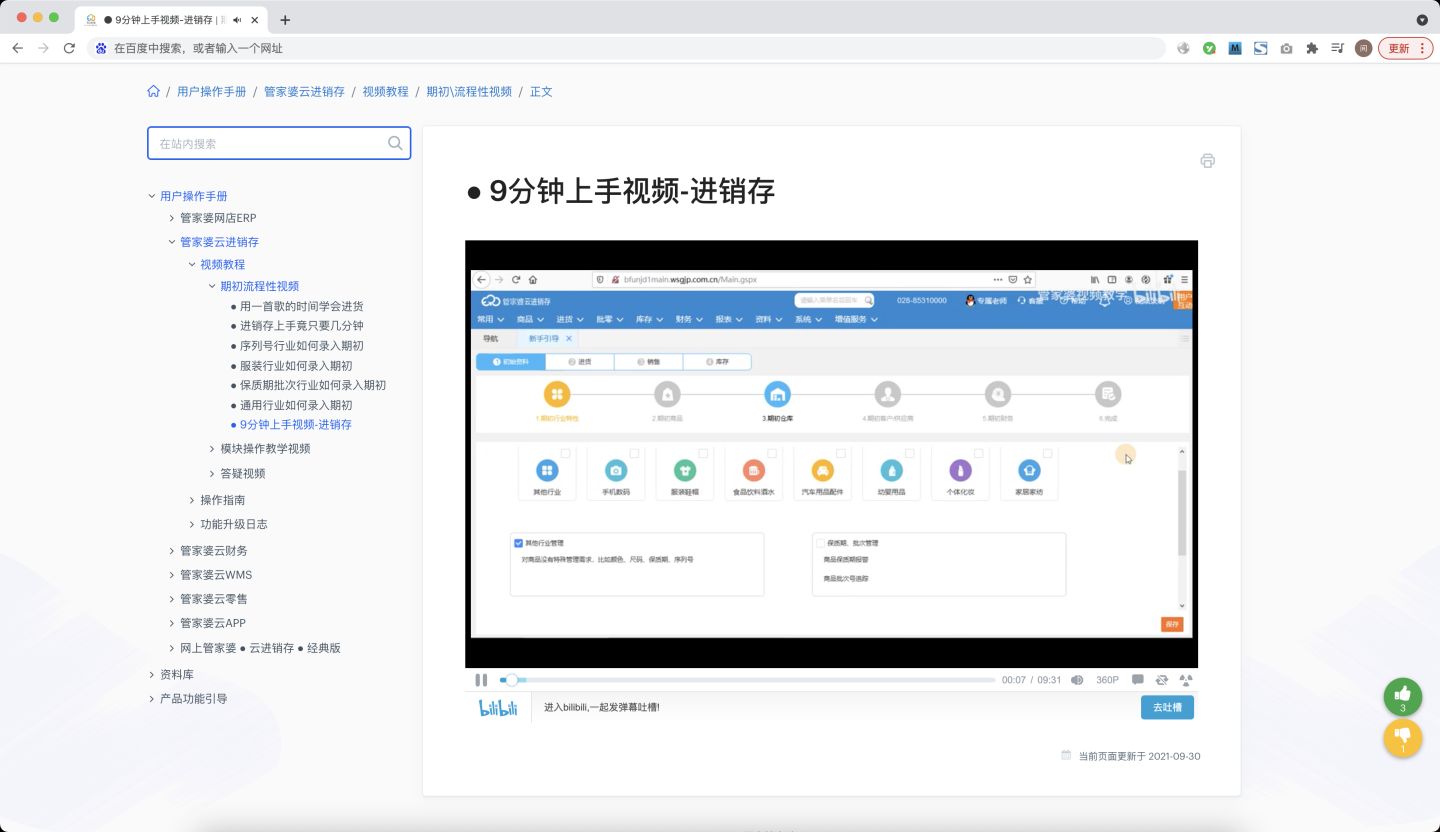Open 进销存上手竟只要几分钟 article
The image size is (1440, 832).
tap(301, 326)
